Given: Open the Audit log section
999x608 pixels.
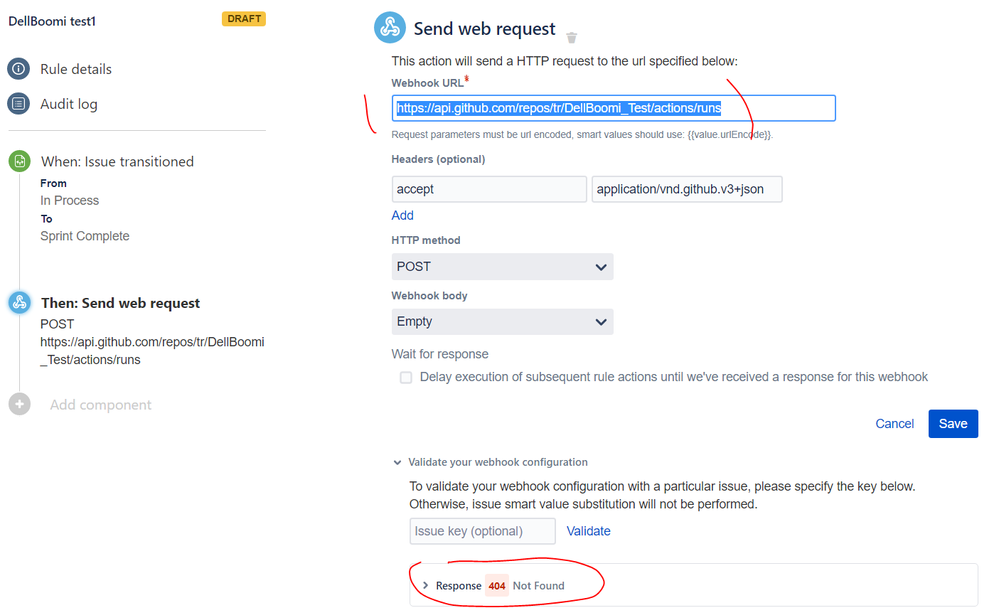Looking at the screenshot, I should coord(69,104).
